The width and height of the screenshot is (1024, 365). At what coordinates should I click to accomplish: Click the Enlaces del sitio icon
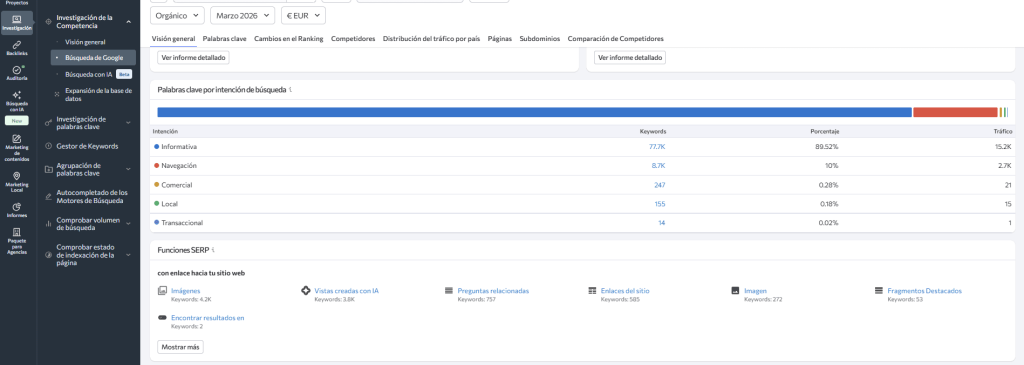click(x=592, y=291)
